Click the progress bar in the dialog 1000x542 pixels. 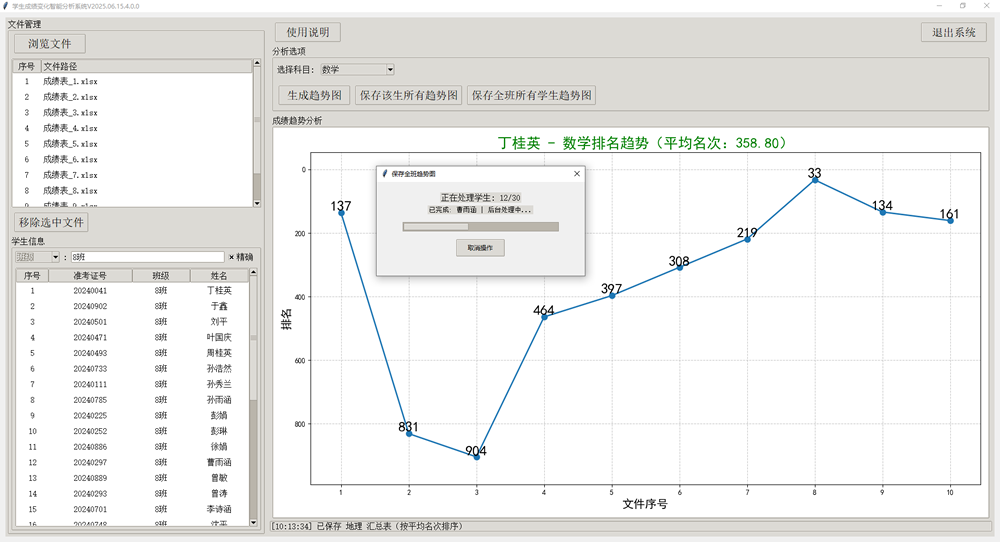(480, 227)
